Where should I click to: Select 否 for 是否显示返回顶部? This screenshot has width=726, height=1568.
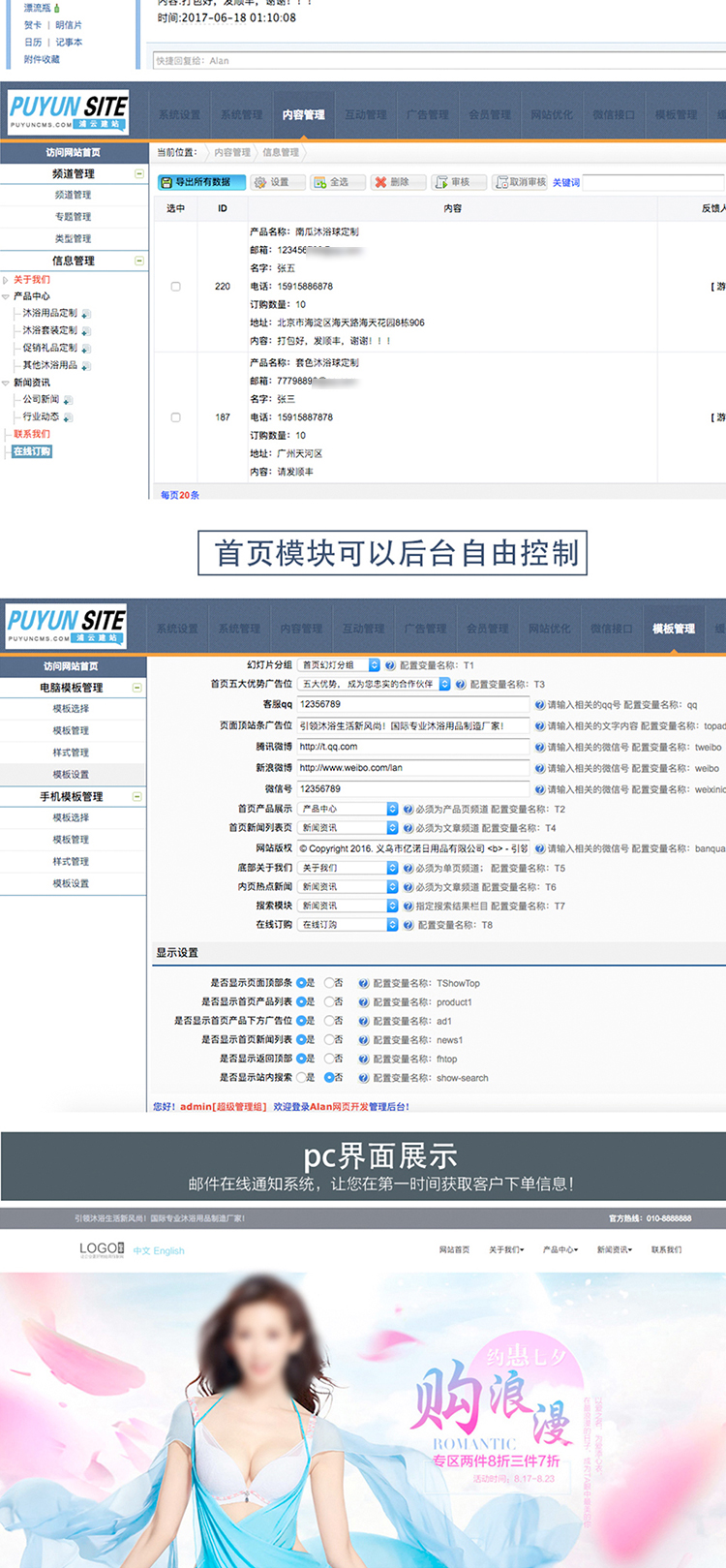(329, 1059)
